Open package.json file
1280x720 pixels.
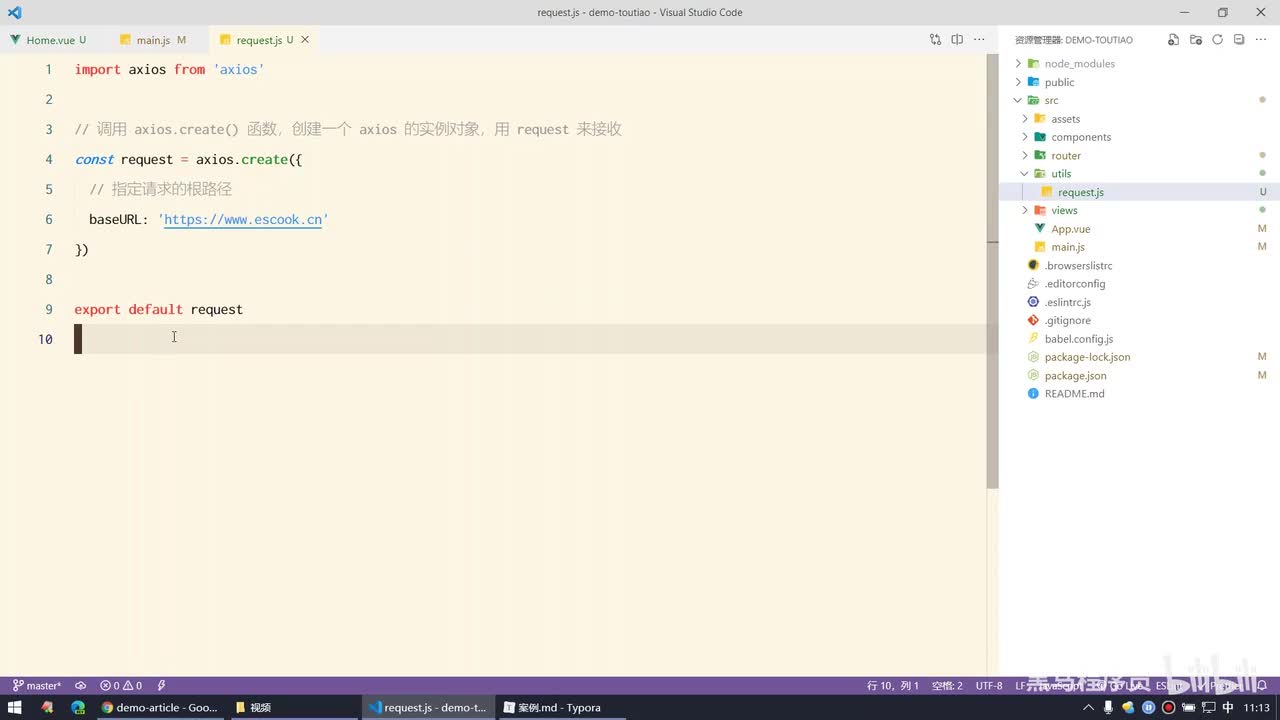click(1139, 375)
